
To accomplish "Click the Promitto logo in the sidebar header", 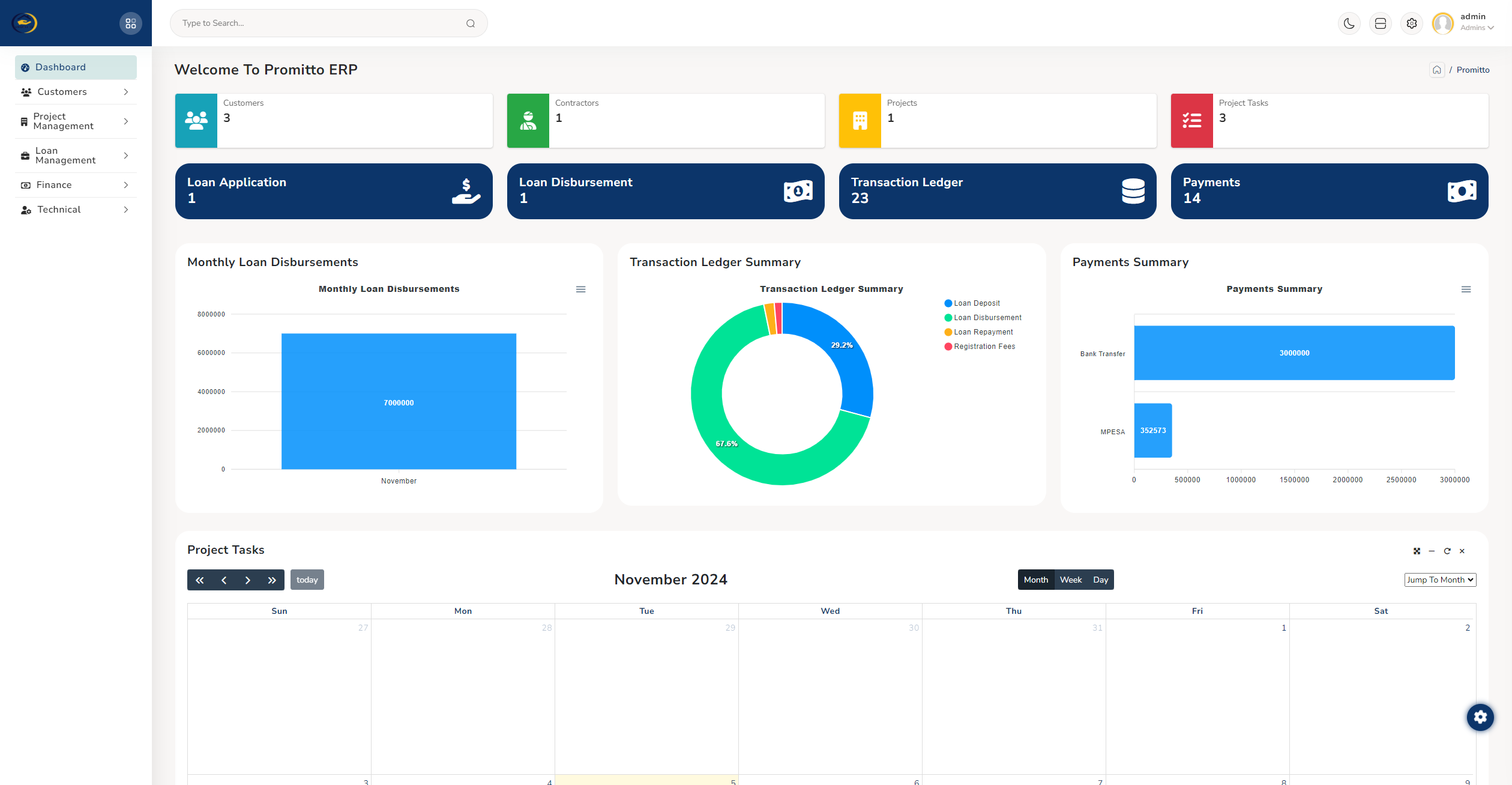I will click(25, 23).
